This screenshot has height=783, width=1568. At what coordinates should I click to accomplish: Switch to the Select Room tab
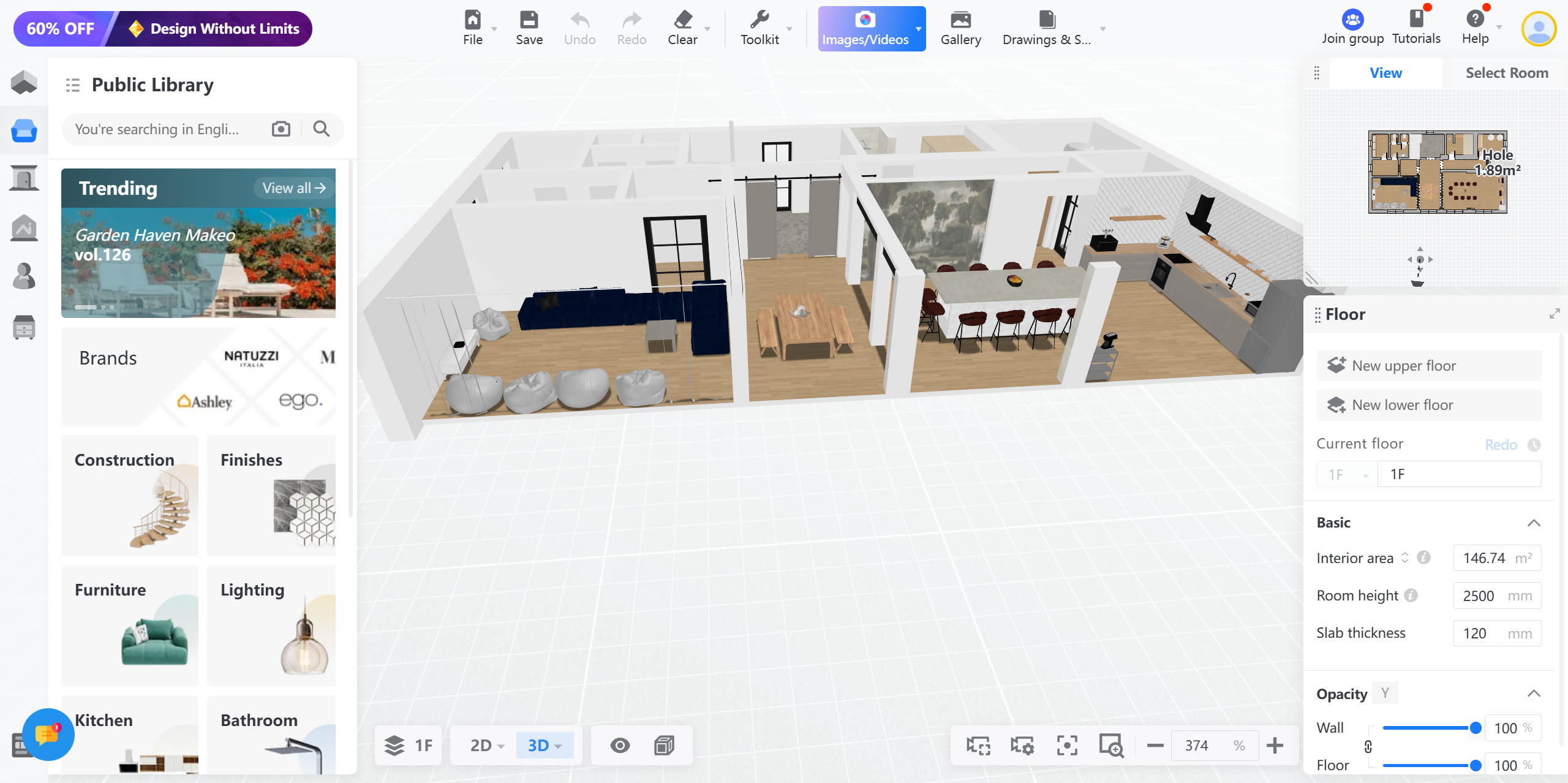pos(1507,73)
